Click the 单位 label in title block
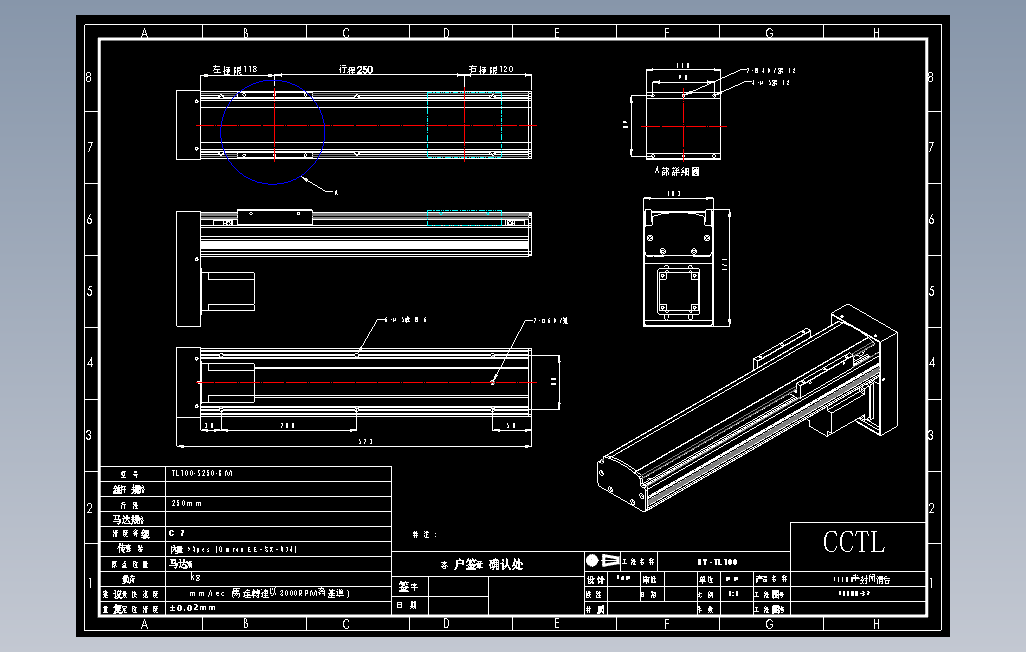This screenshot has height=652, width=1026. [706, 579]
